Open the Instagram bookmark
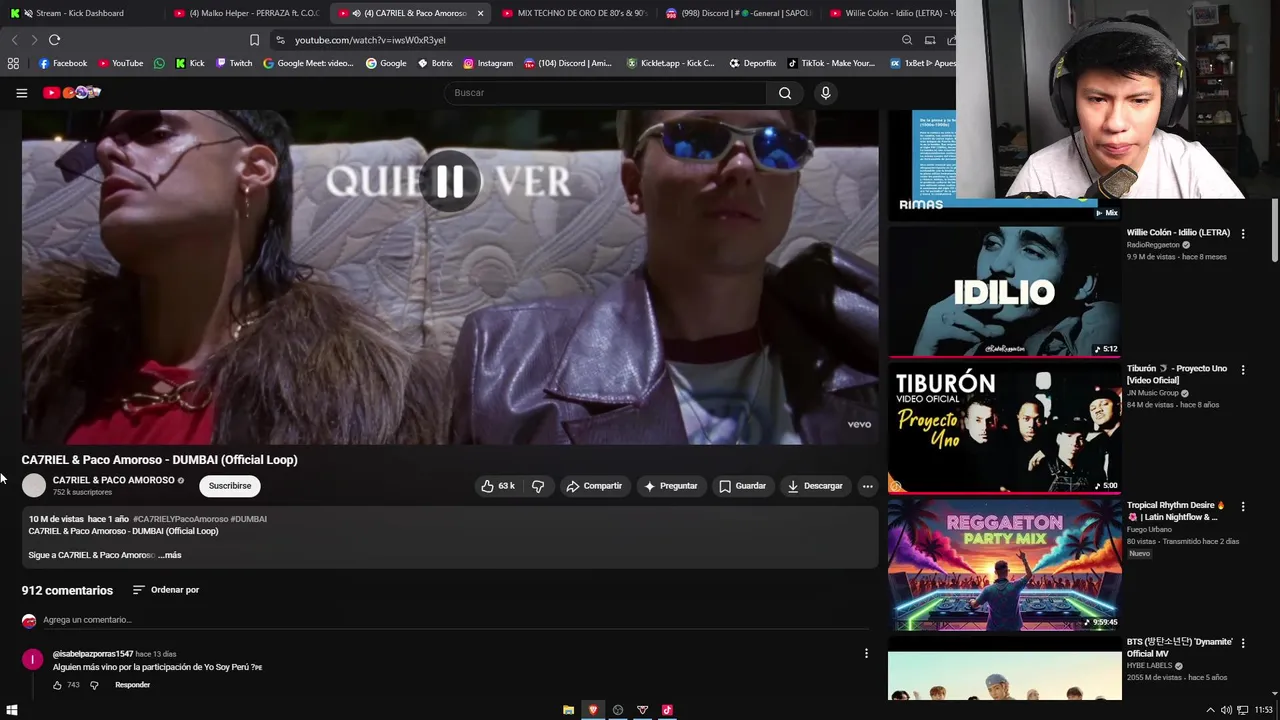This screenshot has height=720, width=1280. coord(488,63)
